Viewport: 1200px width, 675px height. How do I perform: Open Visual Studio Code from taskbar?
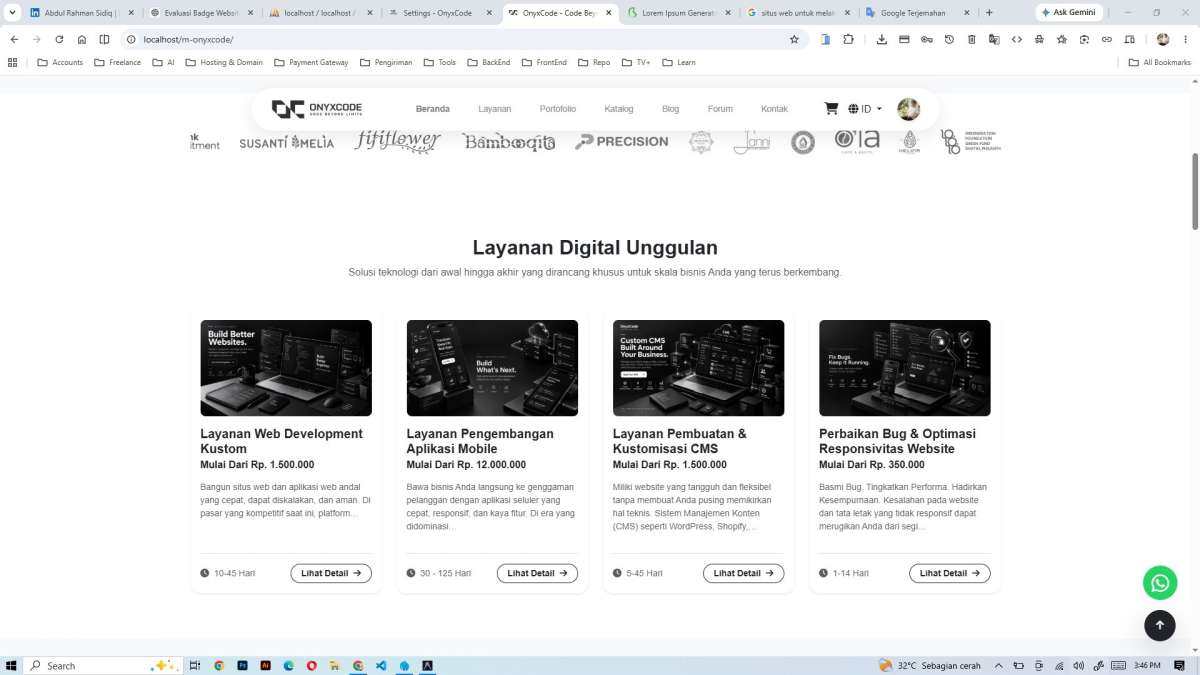[381, 665]
